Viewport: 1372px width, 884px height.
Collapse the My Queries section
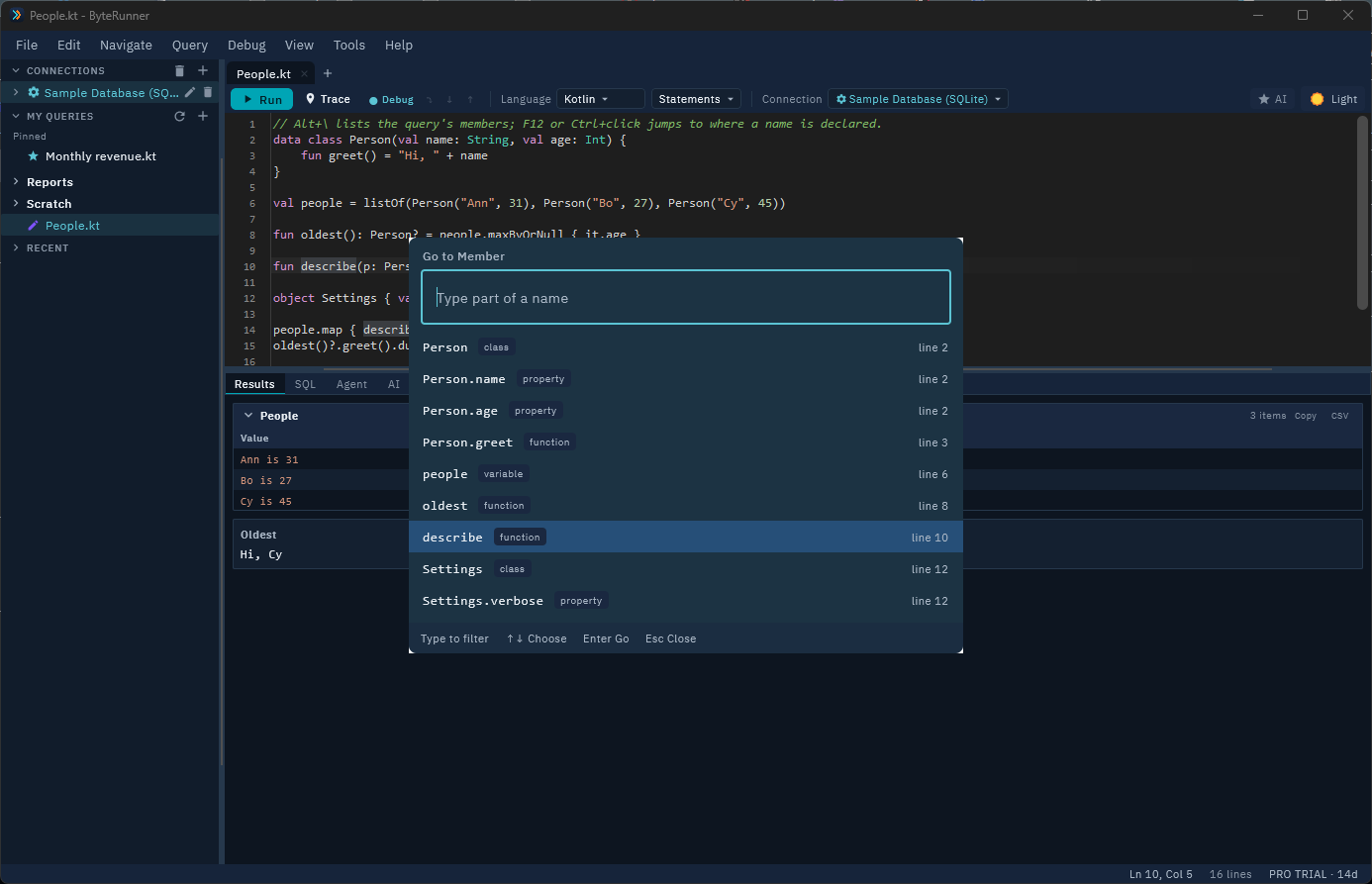tap(16, 117)
